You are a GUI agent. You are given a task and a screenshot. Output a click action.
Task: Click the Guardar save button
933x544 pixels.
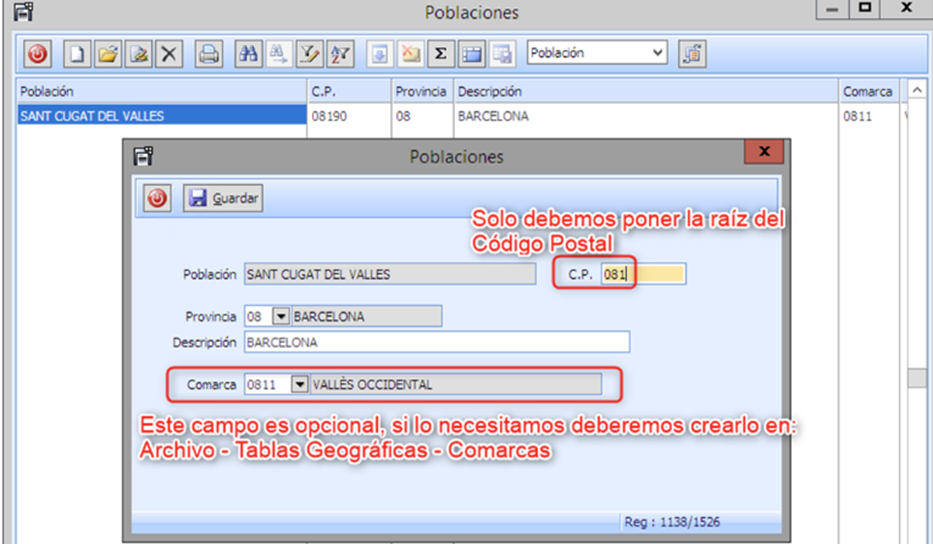(x=223, y=199)
